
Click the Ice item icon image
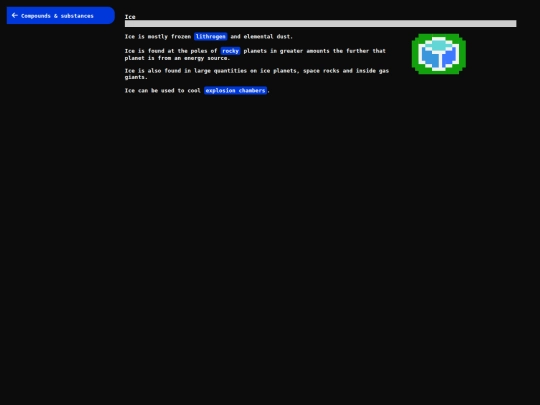[439, 54]
